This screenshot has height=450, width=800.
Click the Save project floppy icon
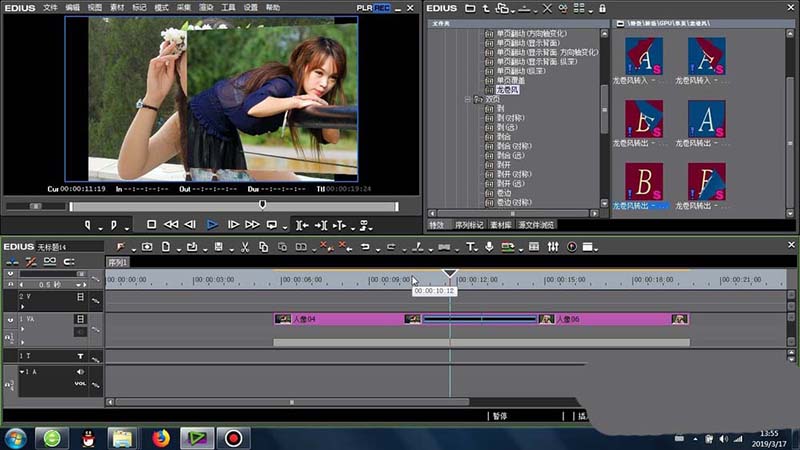coord(218,247)
